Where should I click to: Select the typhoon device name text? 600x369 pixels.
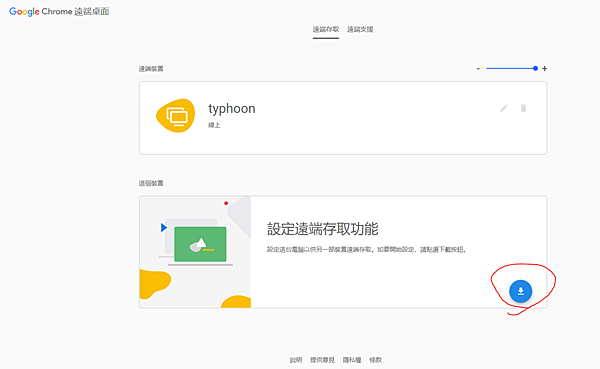point(232,109)
